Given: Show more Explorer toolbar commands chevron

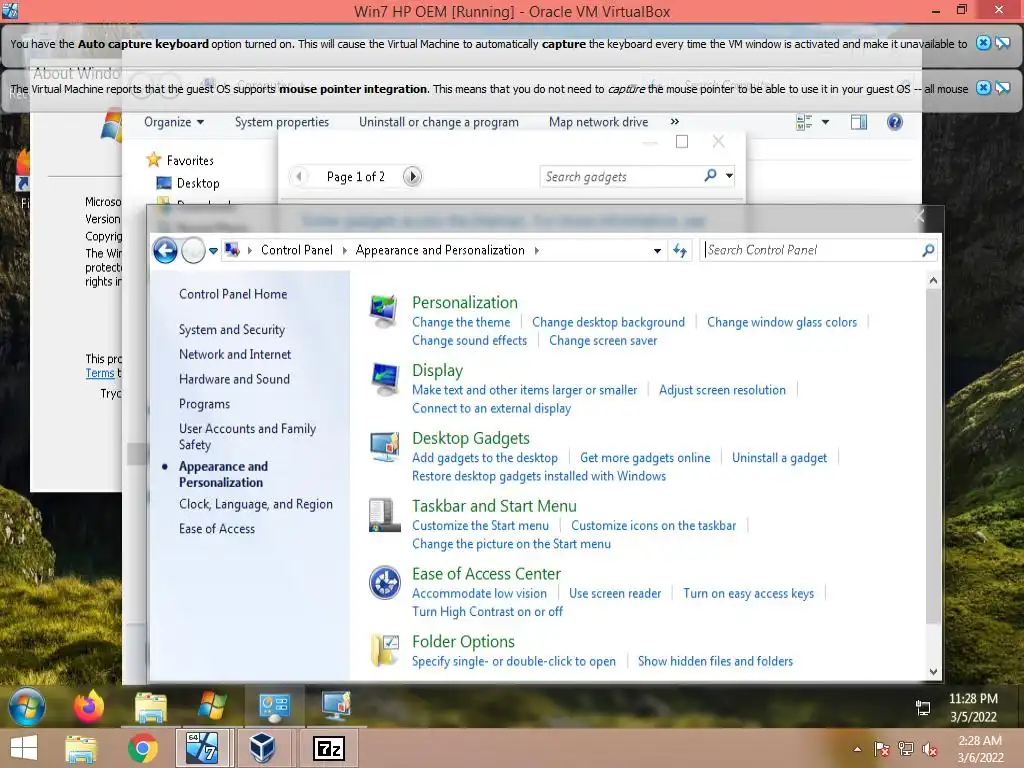Looking at the screenshot, I should 675,121.
